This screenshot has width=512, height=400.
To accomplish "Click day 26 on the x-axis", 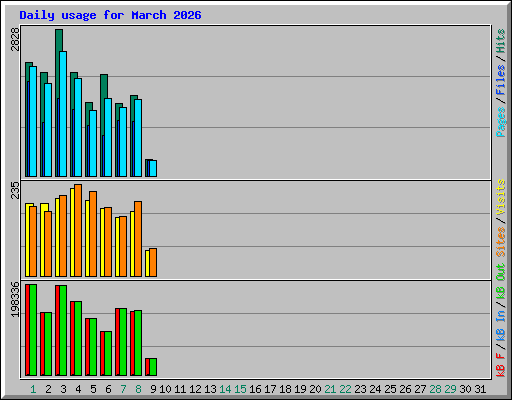I will pos(405,389).
